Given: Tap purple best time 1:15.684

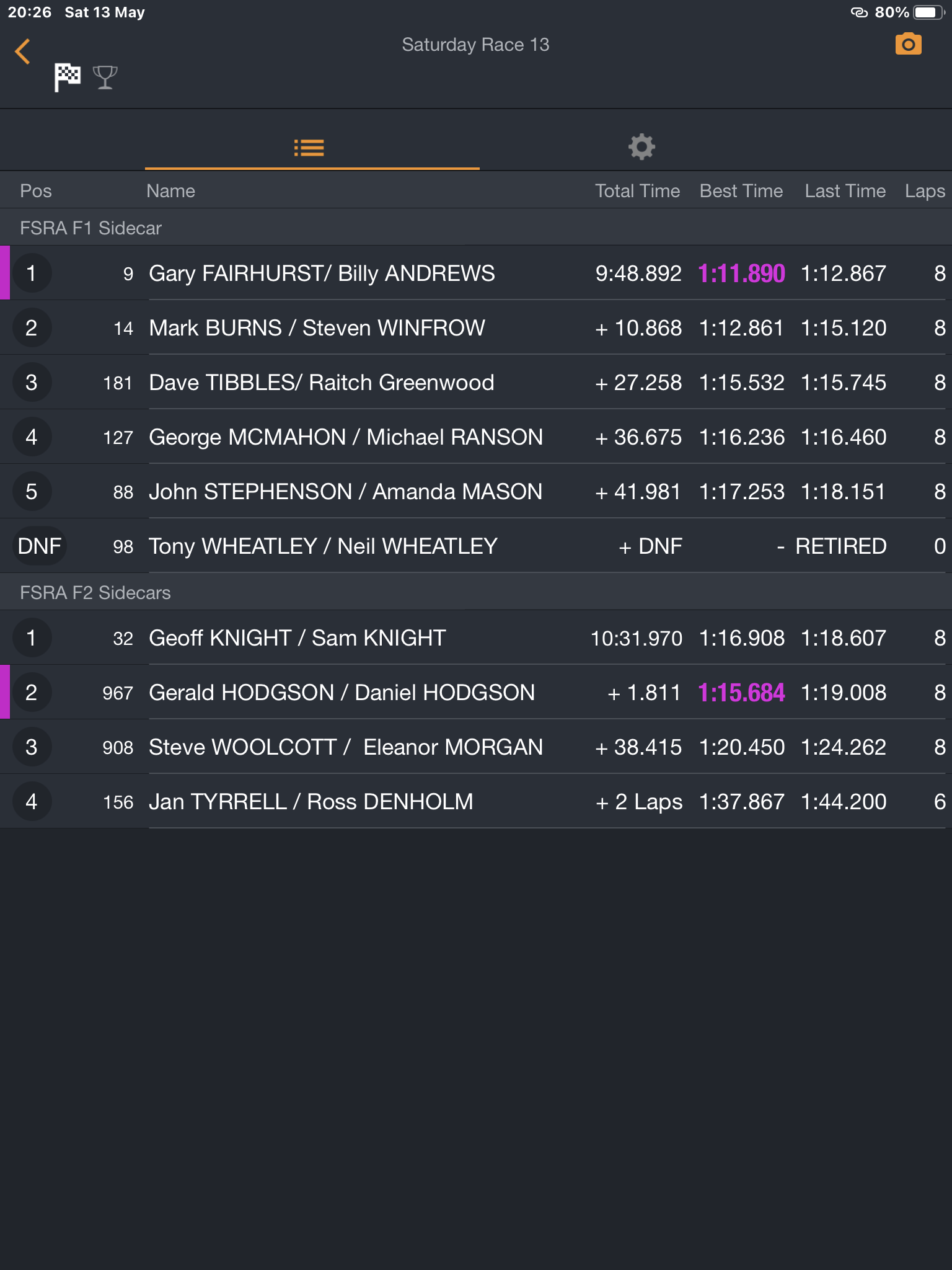Looking at the screenshot, I should click(741, 693).
